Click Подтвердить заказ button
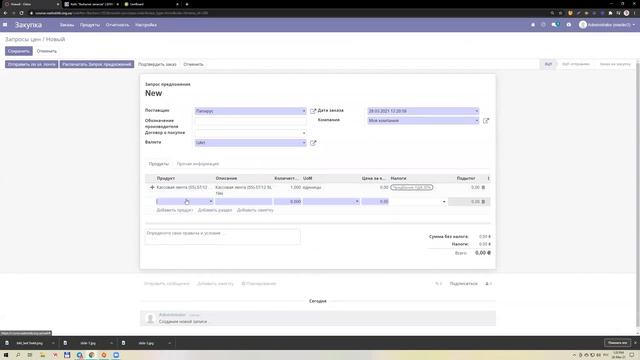 157,64
